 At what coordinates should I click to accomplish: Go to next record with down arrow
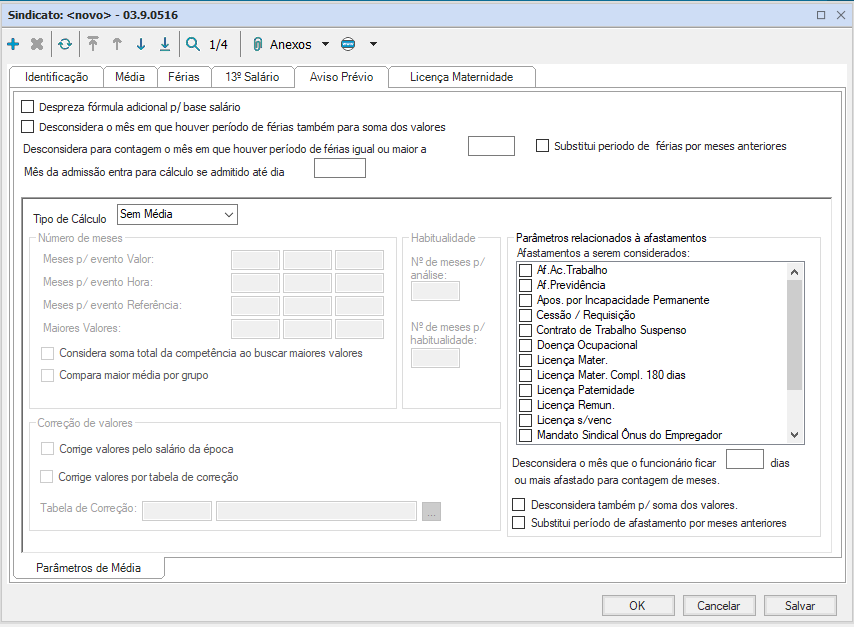[x=141, y=44]
